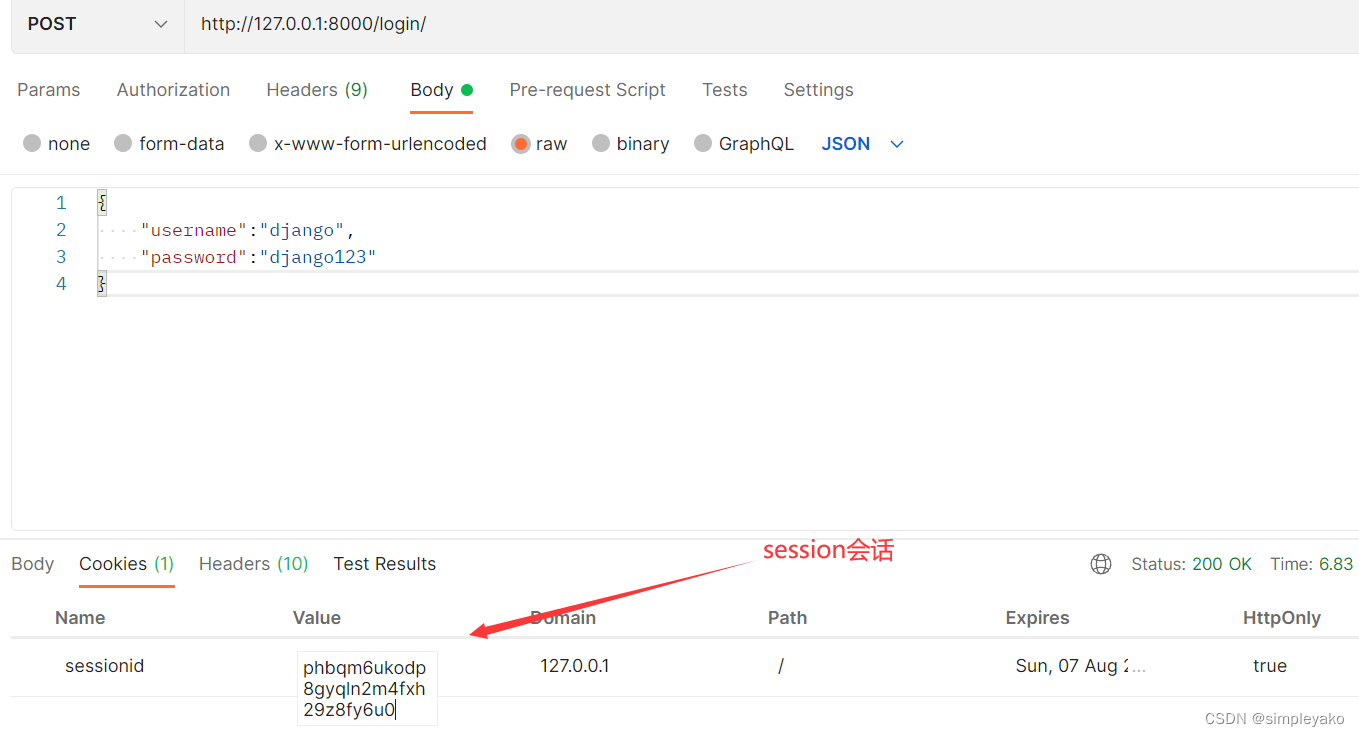Select the form-data body type
The width and height of the screenshot is (1359, 736).
(x=181, y=143)
